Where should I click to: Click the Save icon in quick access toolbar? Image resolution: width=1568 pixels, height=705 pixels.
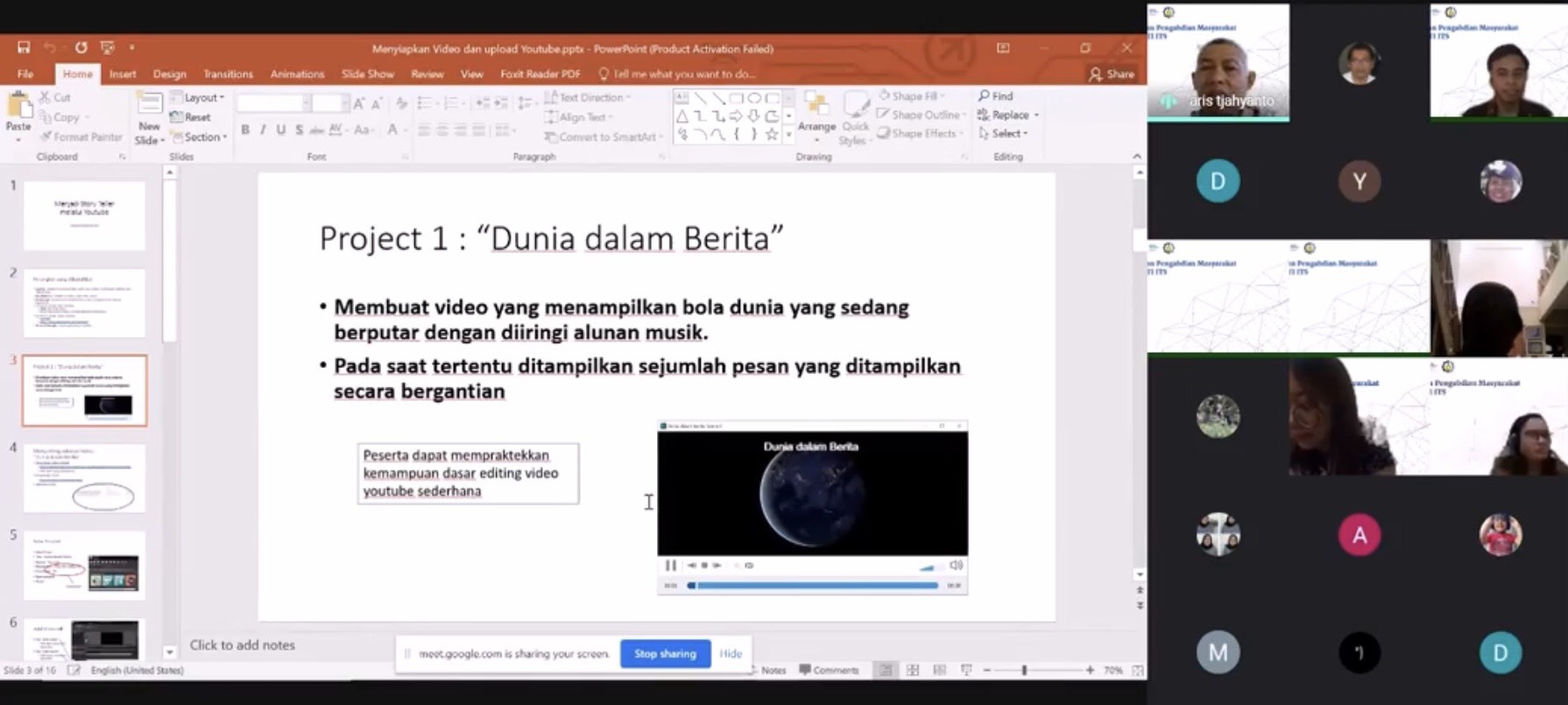tap(24, 47)
